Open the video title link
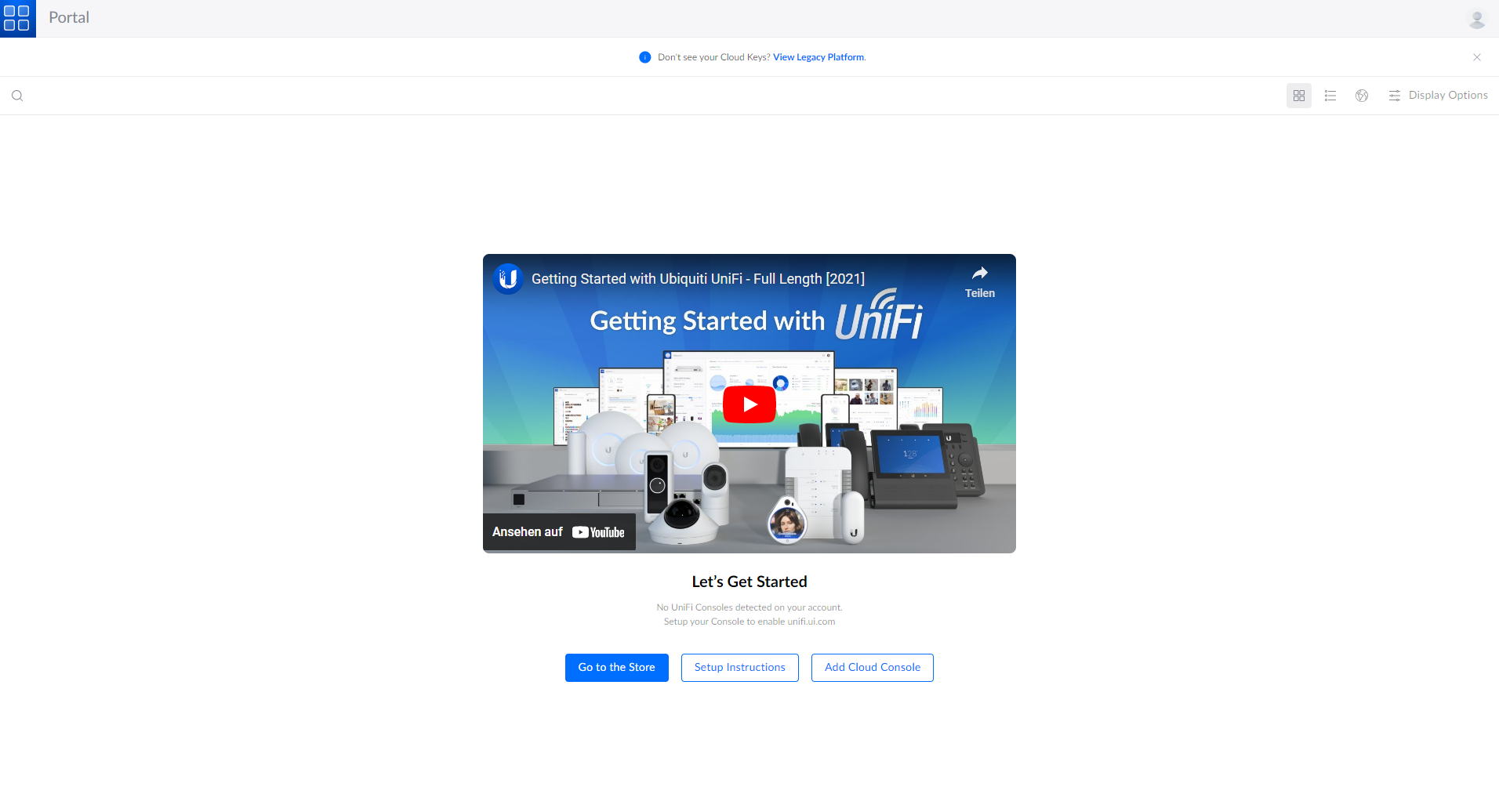Screen dimensions: 1499x812 coord(698,279)
